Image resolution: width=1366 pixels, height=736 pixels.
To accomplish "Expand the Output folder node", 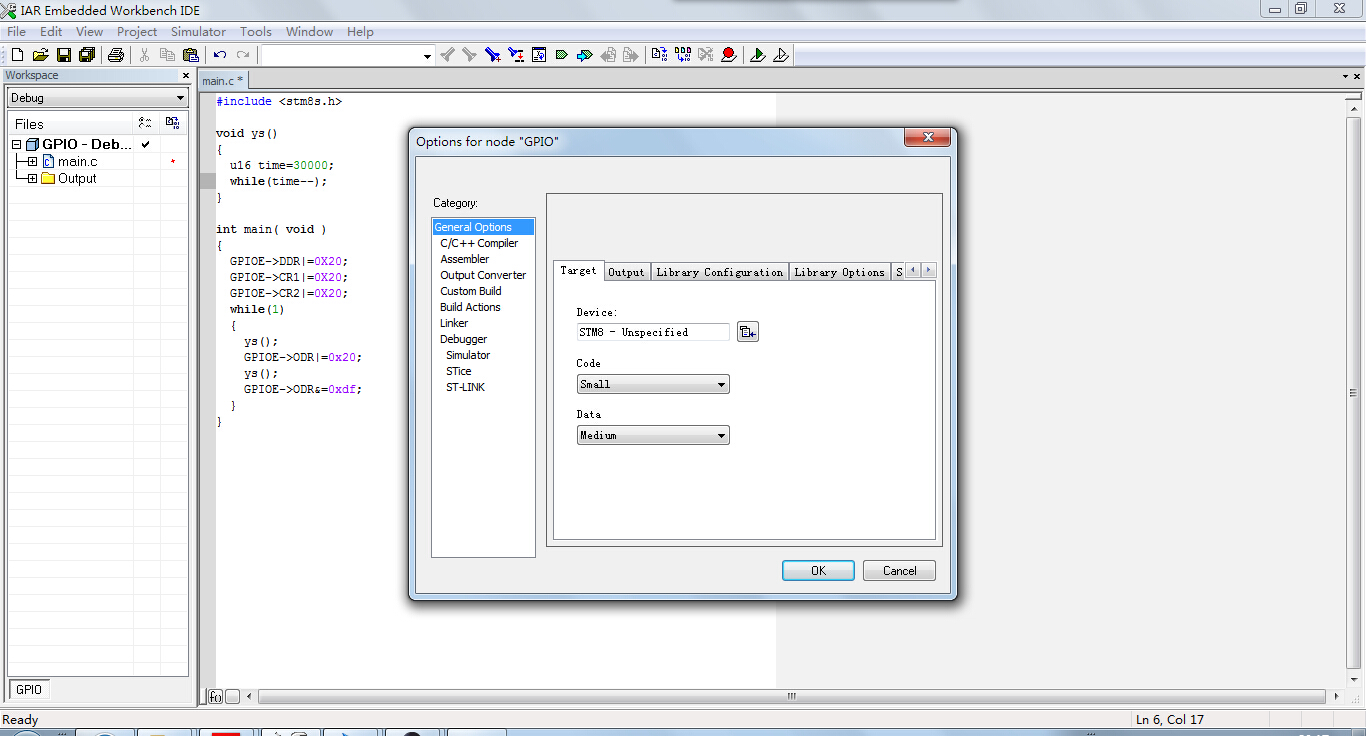I will pyautogui.click(x=32, y=179).
